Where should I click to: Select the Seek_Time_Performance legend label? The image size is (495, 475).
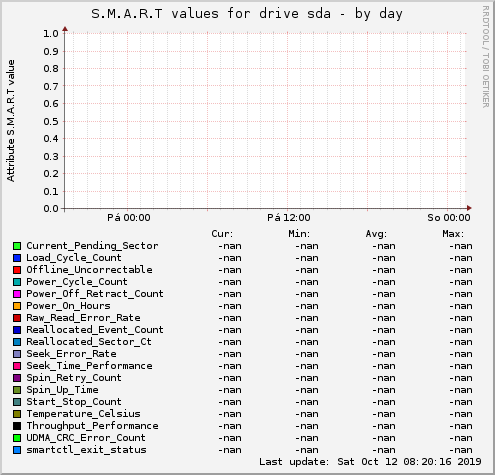click(89, 366)
